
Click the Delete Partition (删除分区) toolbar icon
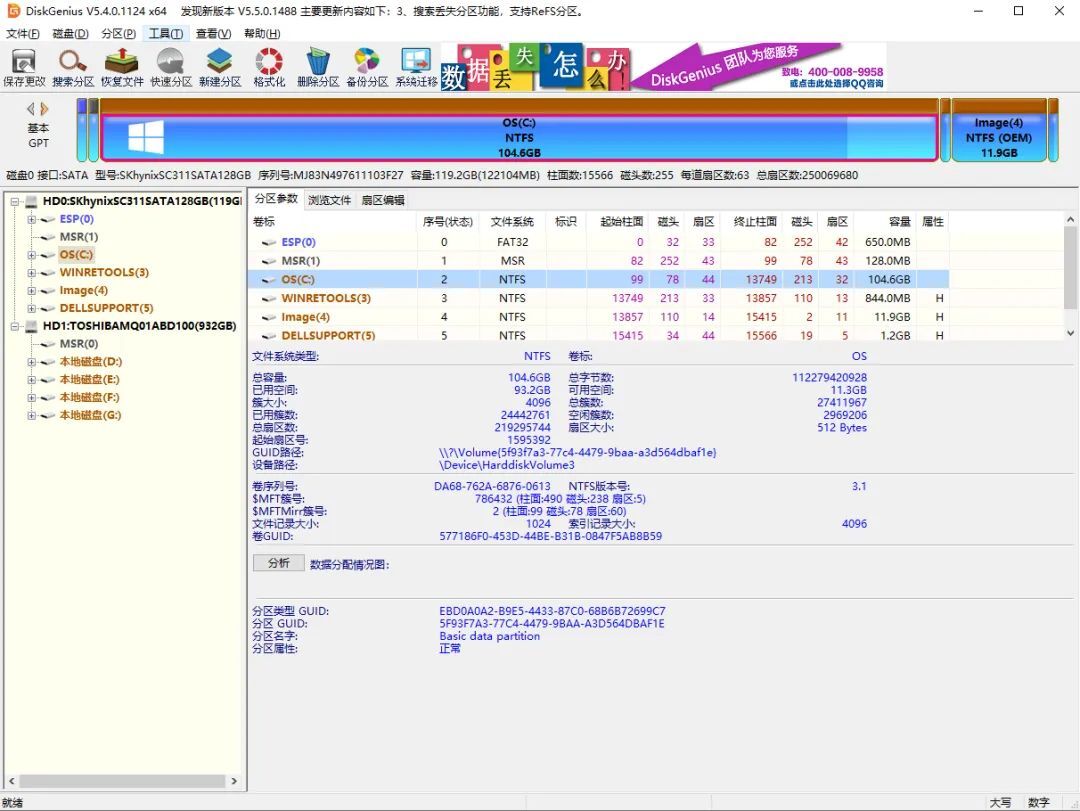pos(318,67)
